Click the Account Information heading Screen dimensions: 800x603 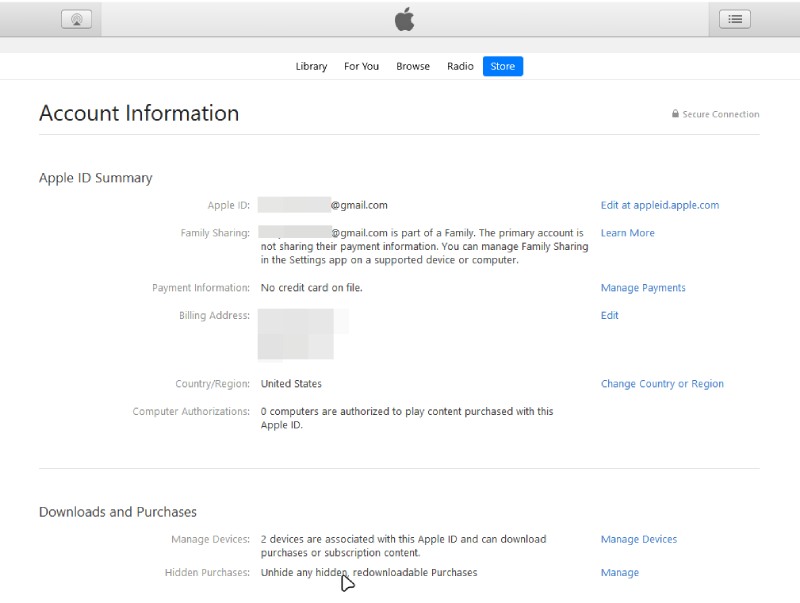(139, 113)
